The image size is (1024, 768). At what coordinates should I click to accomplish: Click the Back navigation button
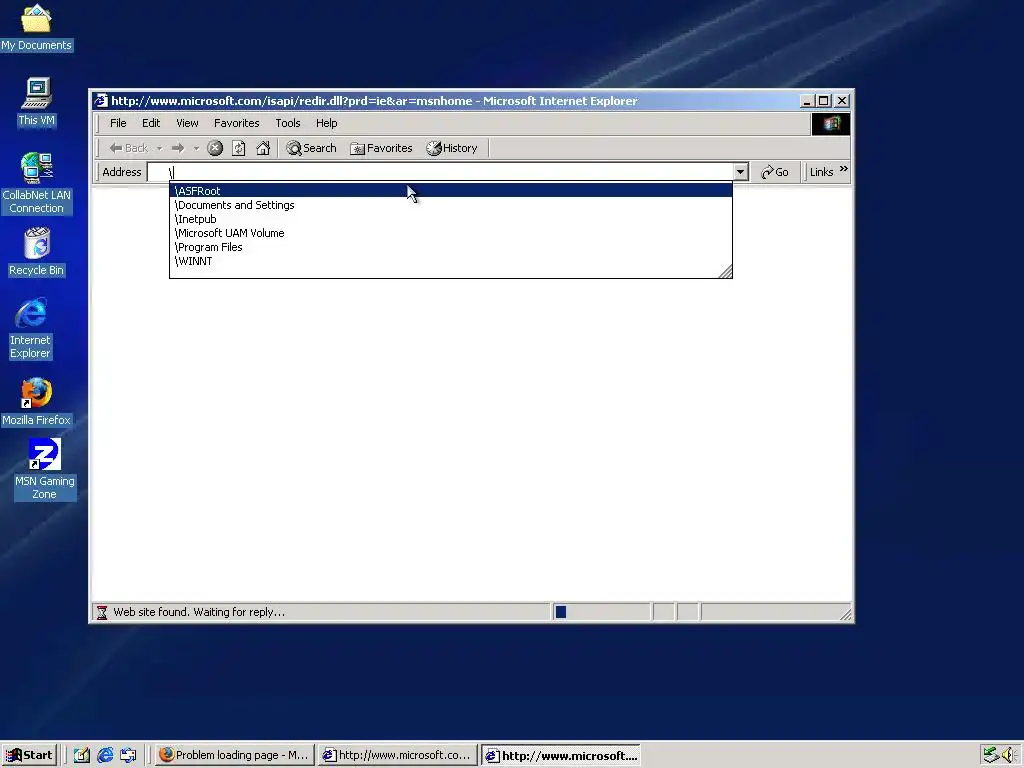coord(129,148)
